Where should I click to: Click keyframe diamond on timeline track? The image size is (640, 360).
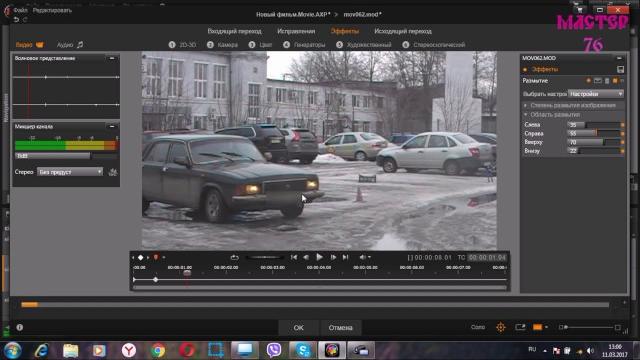pyautogui.click(x=156, y=280)
